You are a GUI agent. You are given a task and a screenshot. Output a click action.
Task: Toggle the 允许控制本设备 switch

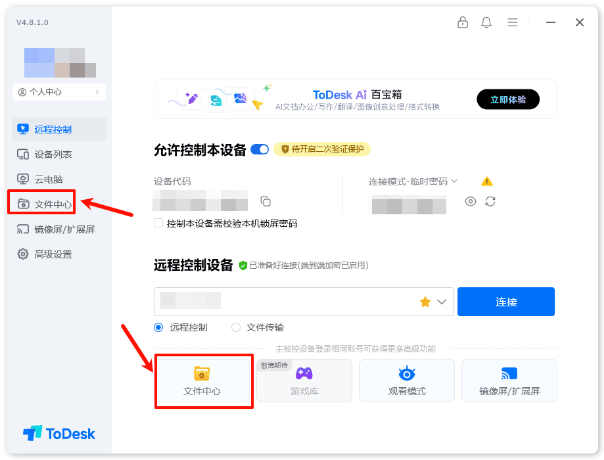click(x=260, y=149)
